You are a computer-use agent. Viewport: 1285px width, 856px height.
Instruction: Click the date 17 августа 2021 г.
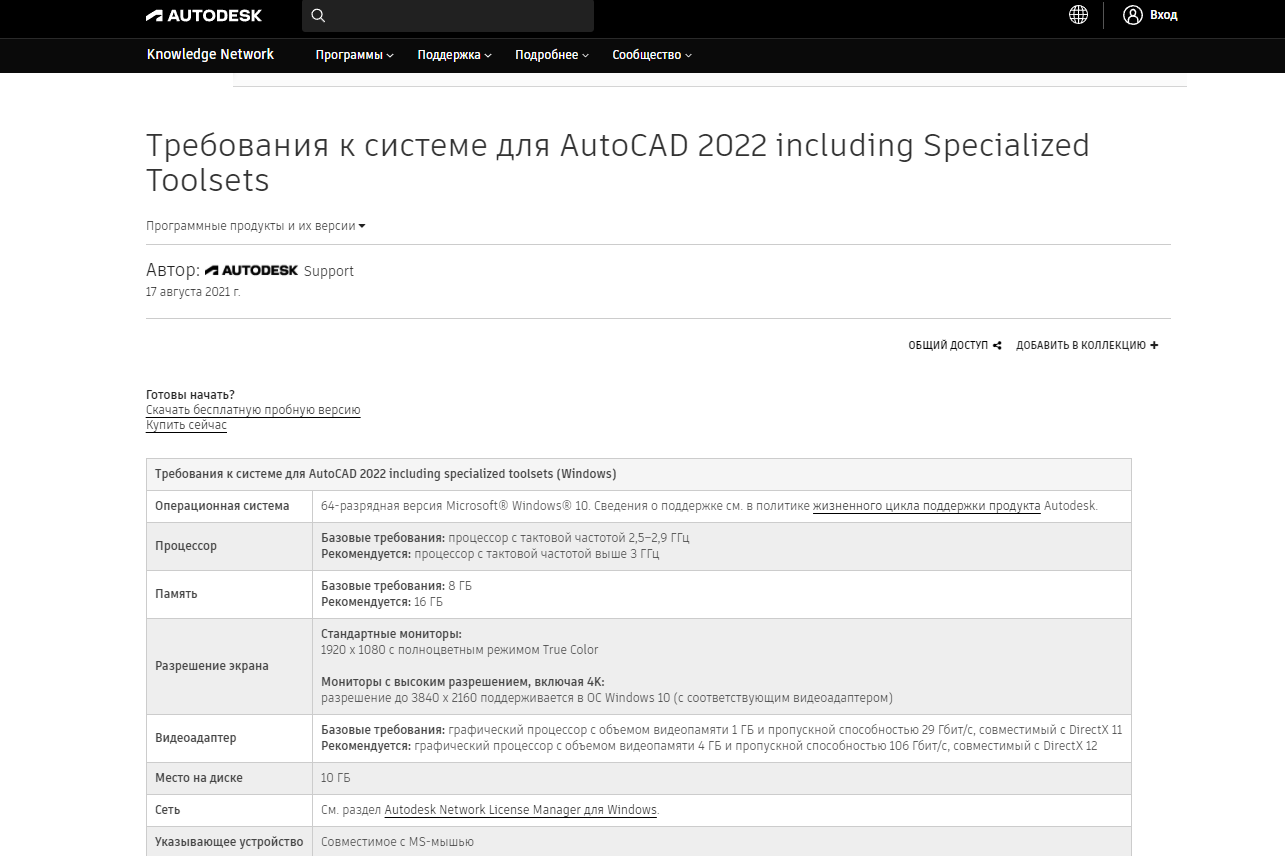point(193,292)
